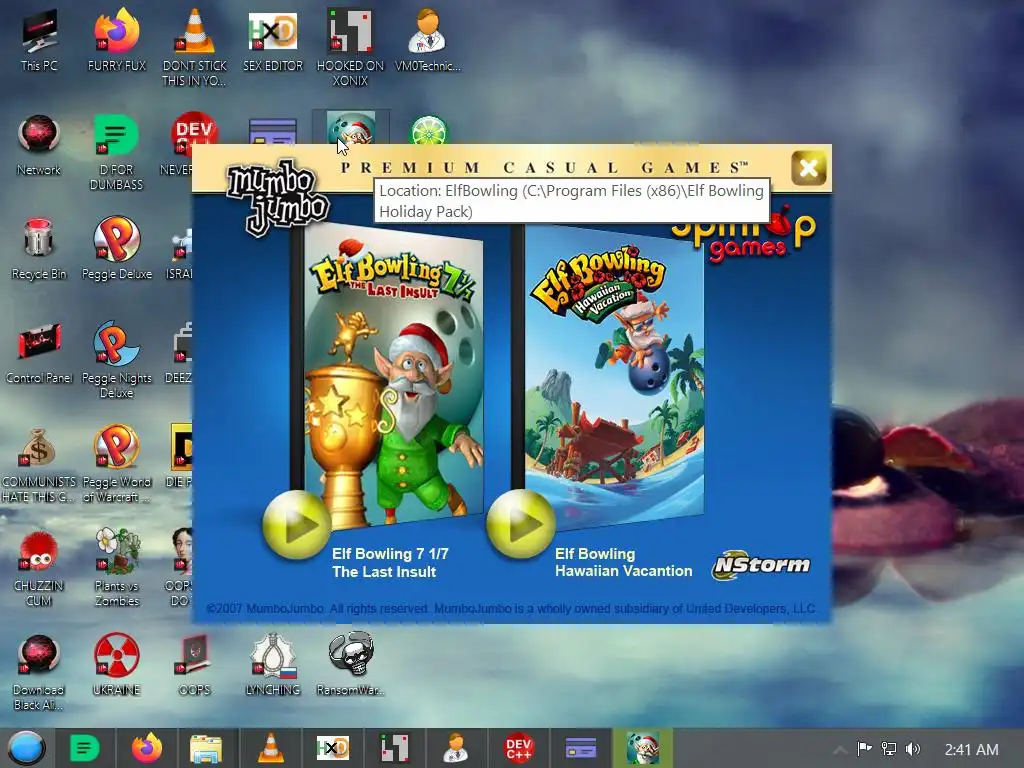
Task: Open FURRY FUX Firefox desktop shortcut
Action: click(x=117, y=40)
